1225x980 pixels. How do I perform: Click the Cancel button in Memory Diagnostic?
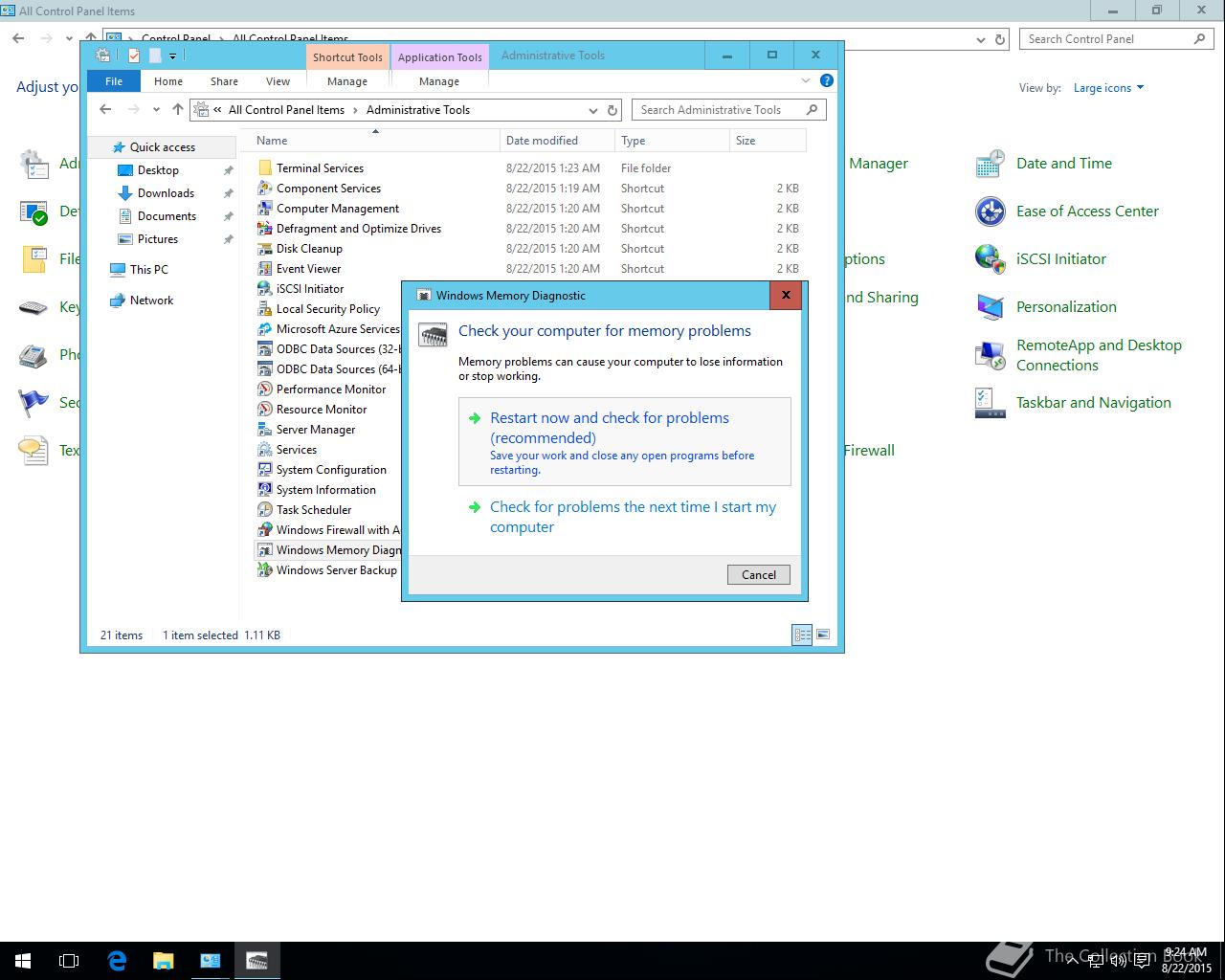point(759,574)
